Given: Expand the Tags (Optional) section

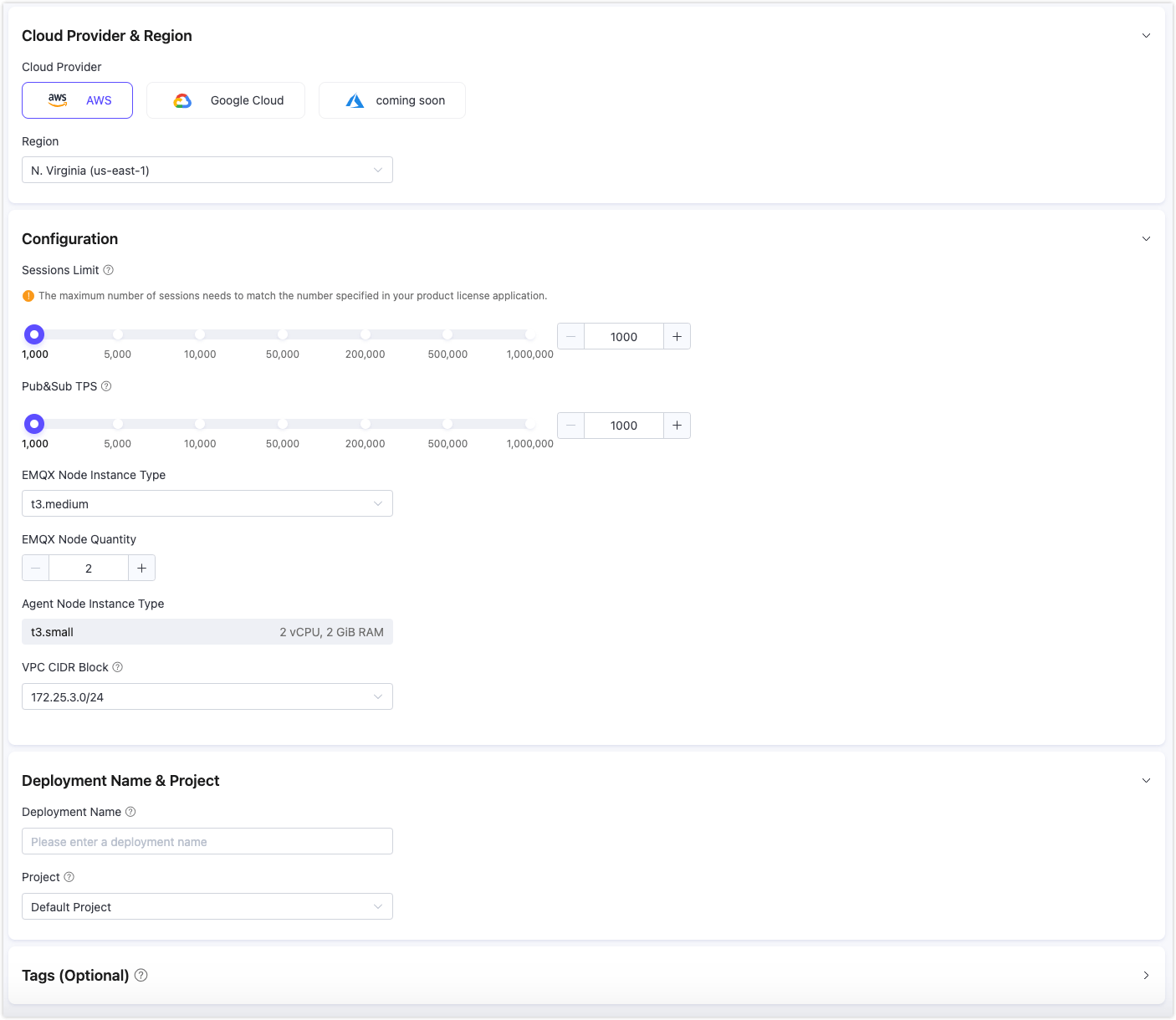Looking at the screenshot, I should pos(1146,976).
